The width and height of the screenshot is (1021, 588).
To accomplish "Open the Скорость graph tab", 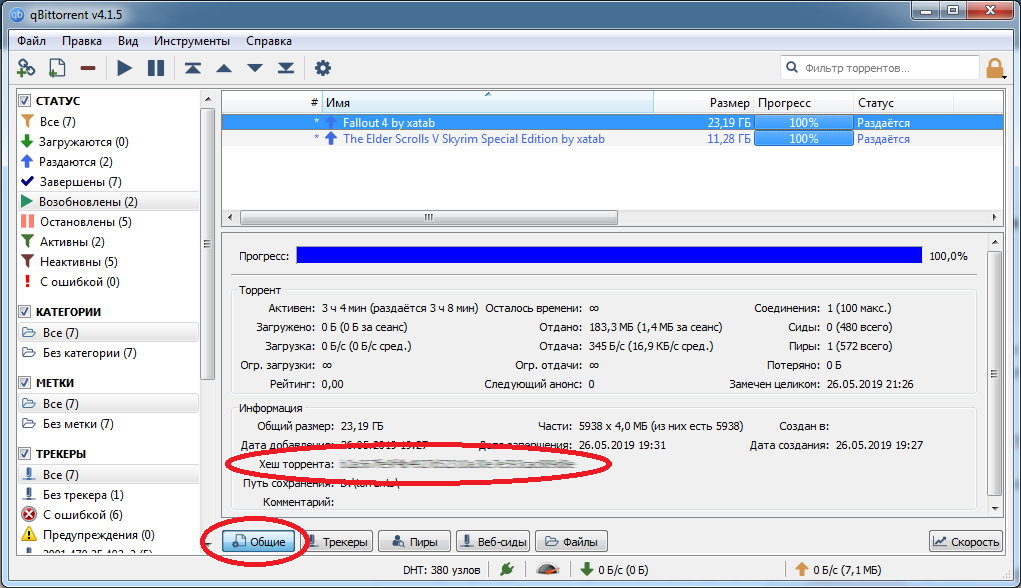I will coord(965,542).
